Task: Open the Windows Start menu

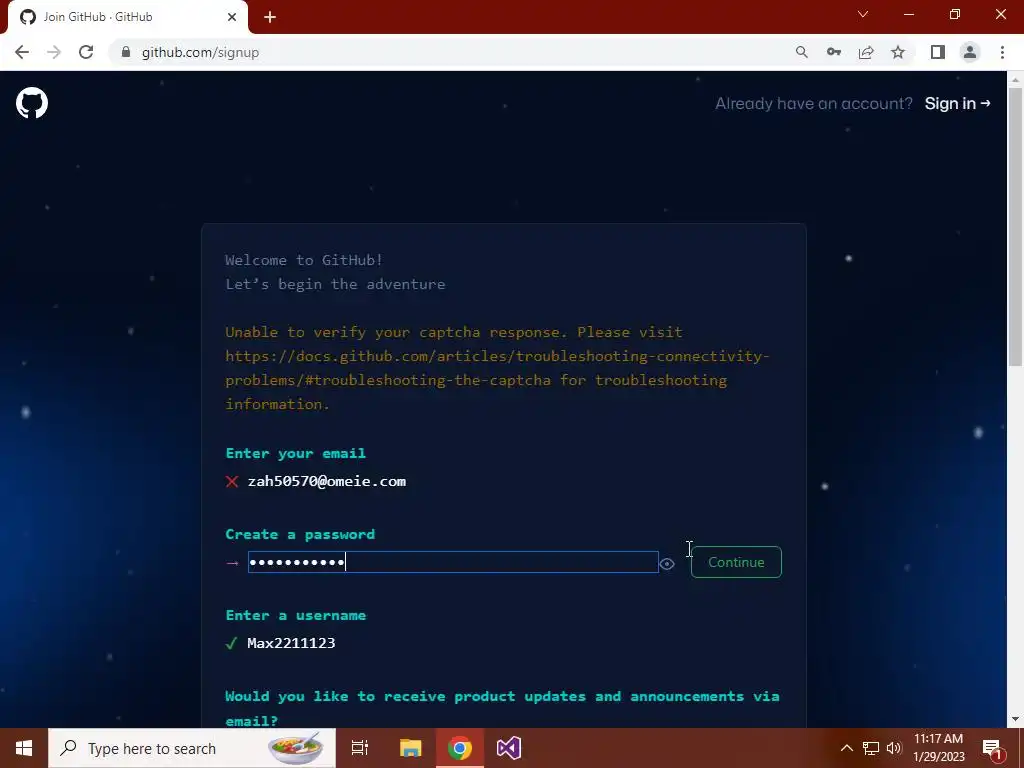Action: (x=24, y=748)
